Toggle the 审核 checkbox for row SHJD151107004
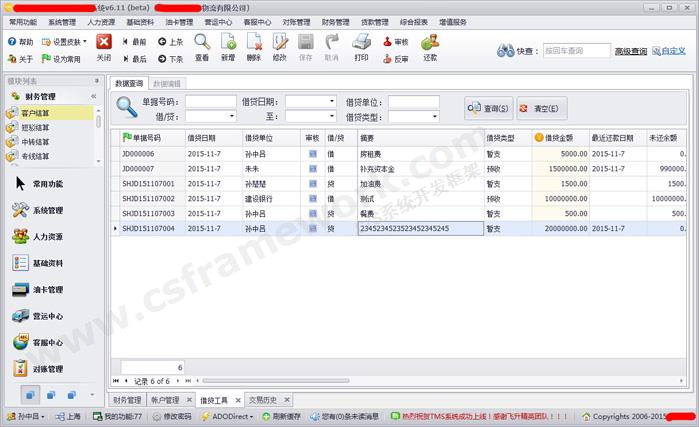This screenshot has width=699, height=427. click(312, 229)
